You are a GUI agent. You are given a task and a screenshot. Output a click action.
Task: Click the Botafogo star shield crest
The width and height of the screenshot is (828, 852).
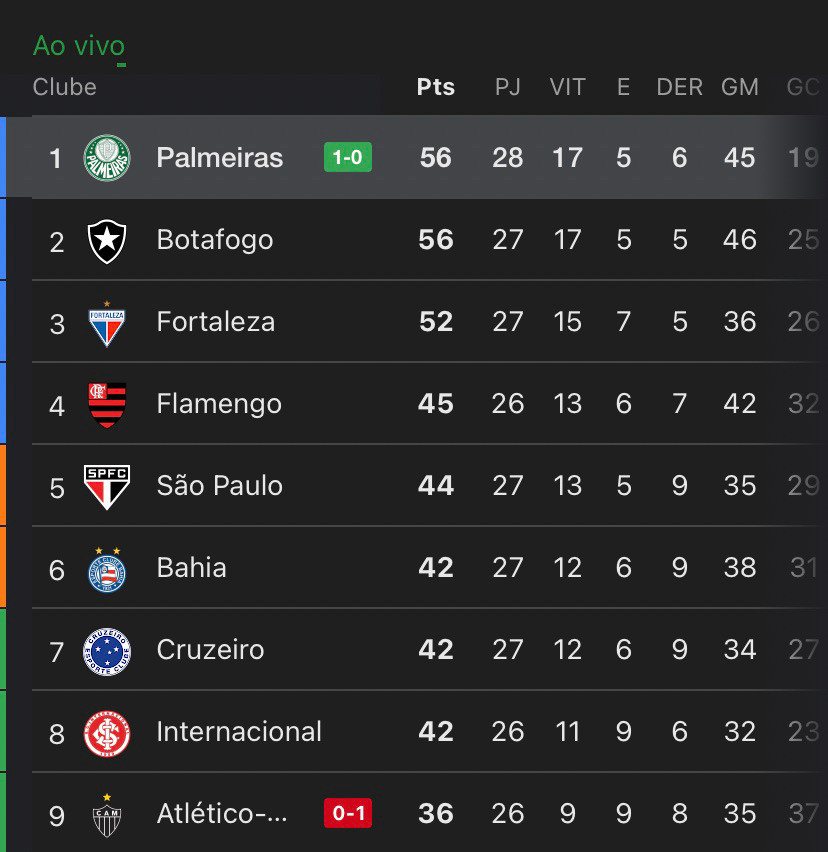[107, 241]
